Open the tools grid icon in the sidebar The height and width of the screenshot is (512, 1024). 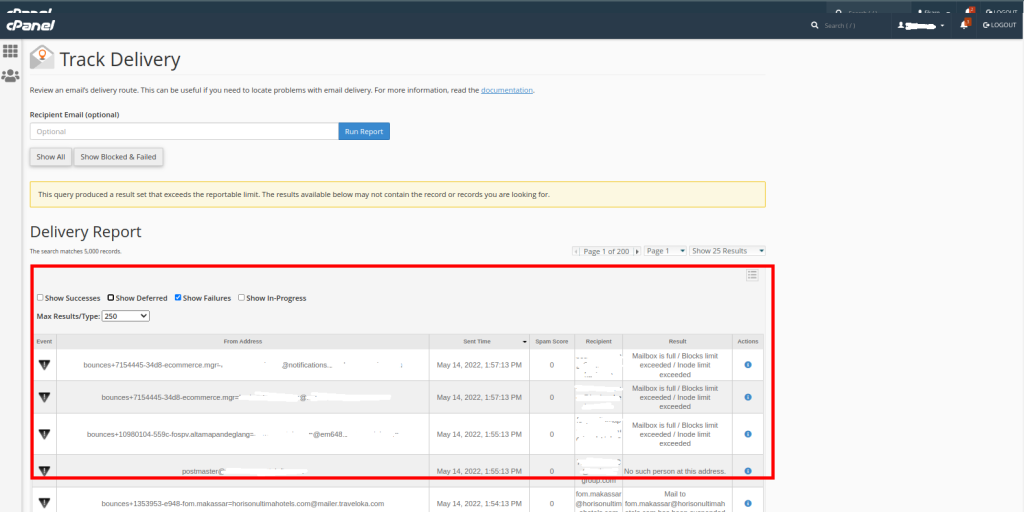(10, 51)
